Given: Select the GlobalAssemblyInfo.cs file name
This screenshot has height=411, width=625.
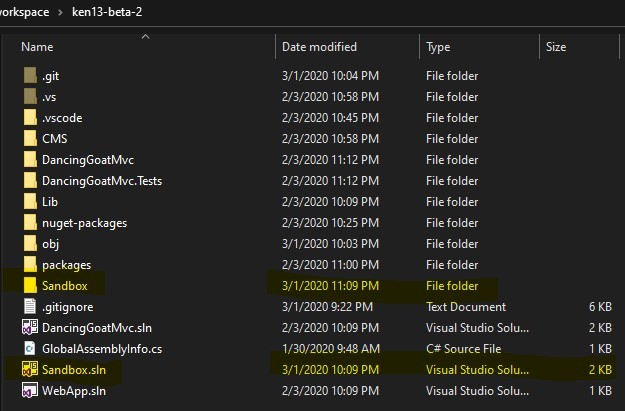Looking at the screenshot, I should [102, 349].
